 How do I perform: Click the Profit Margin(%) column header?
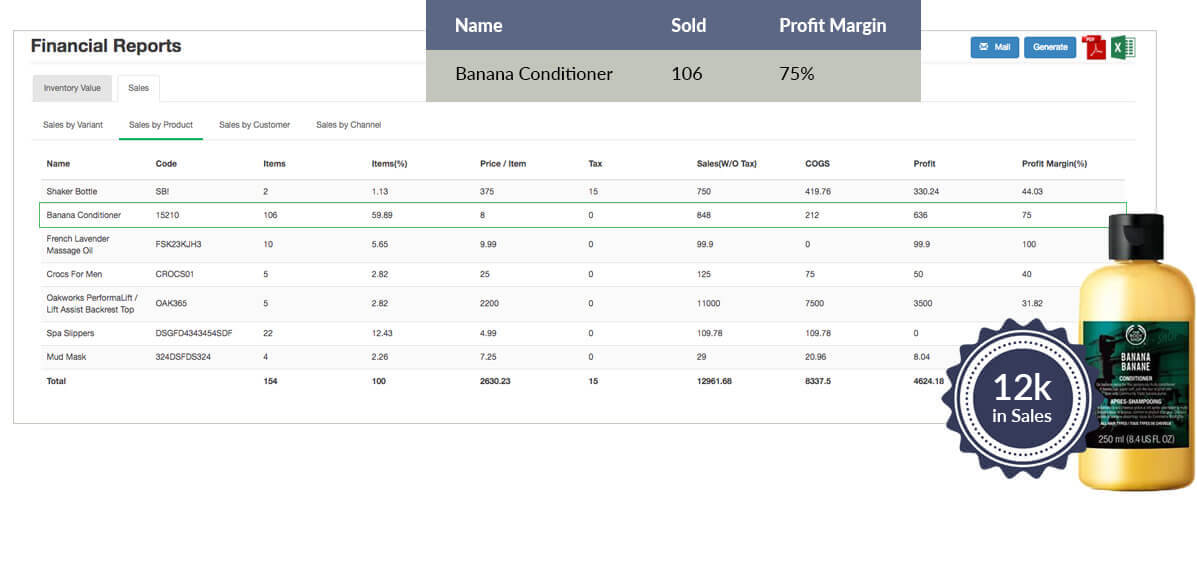click(1053, 163)
